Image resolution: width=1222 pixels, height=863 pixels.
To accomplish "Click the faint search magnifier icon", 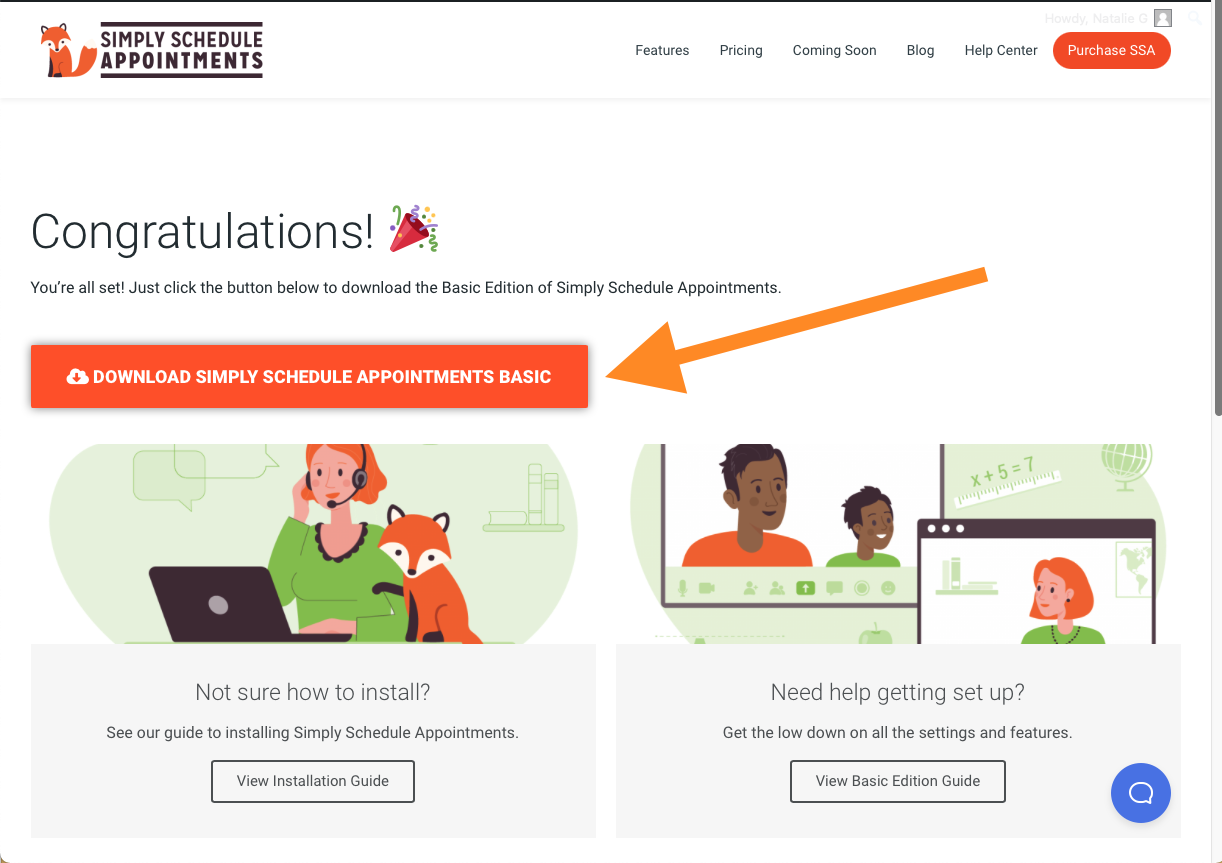I will (x=1194, y=18).
